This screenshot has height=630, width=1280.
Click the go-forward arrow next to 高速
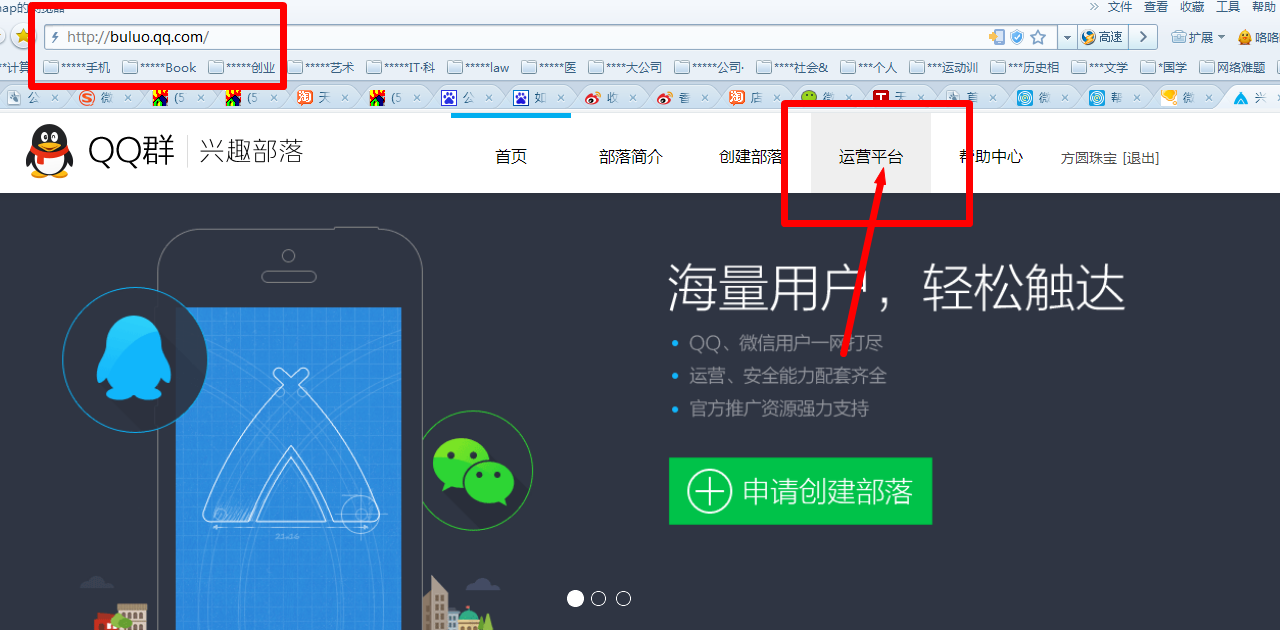pyautogui.click(x=1143, y=37)
